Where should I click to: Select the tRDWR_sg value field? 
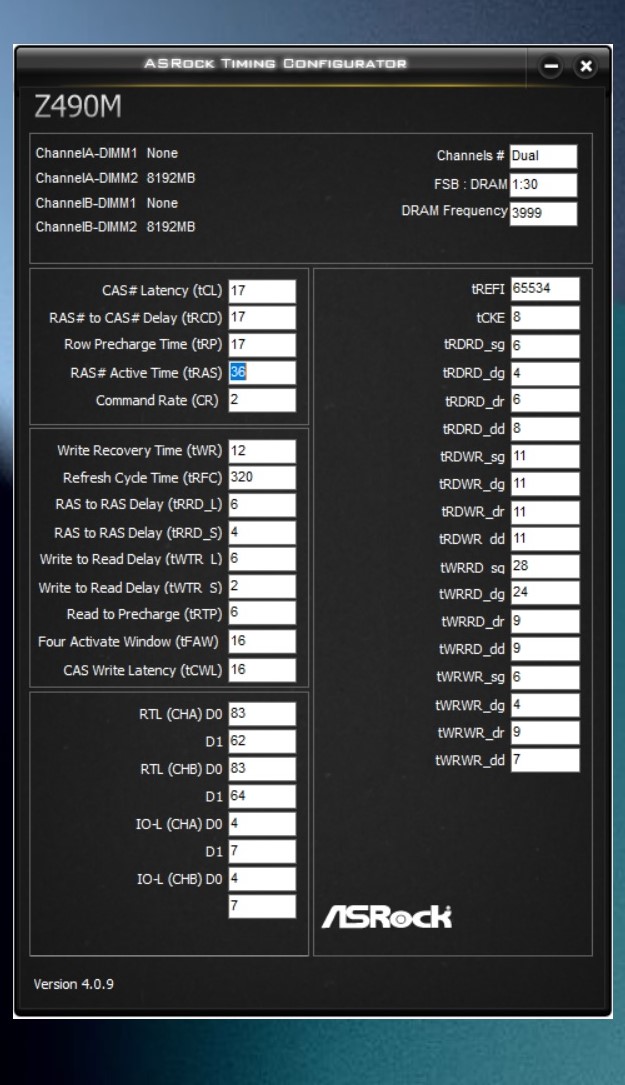click(545, 457)
